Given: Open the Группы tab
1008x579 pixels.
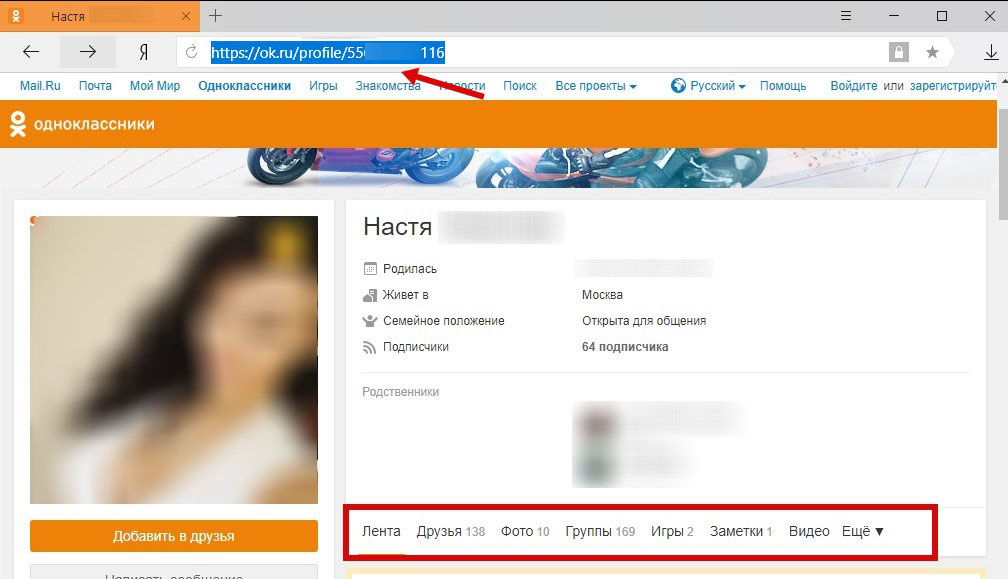Looking at the screenshot, I should 599,531.
